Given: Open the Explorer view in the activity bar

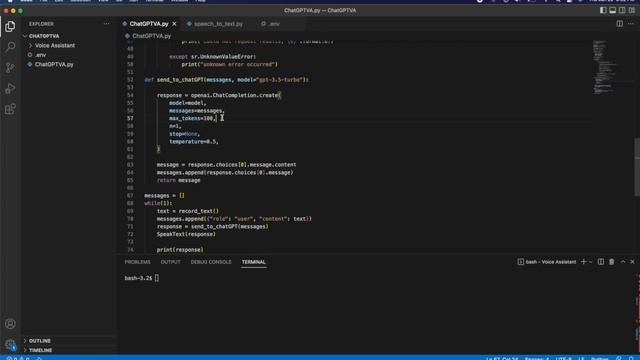Looking at the screenshot, I should (x=10, y=27).
